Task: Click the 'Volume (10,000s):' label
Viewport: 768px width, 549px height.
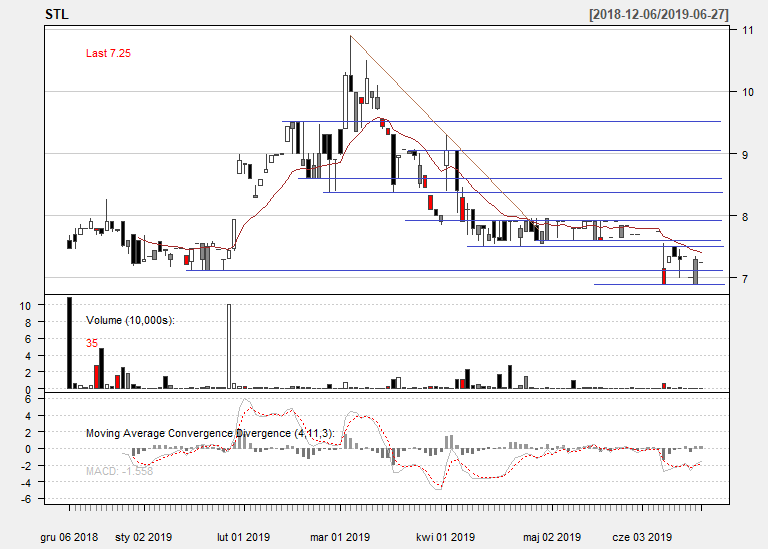Action: tap(130, 320)
